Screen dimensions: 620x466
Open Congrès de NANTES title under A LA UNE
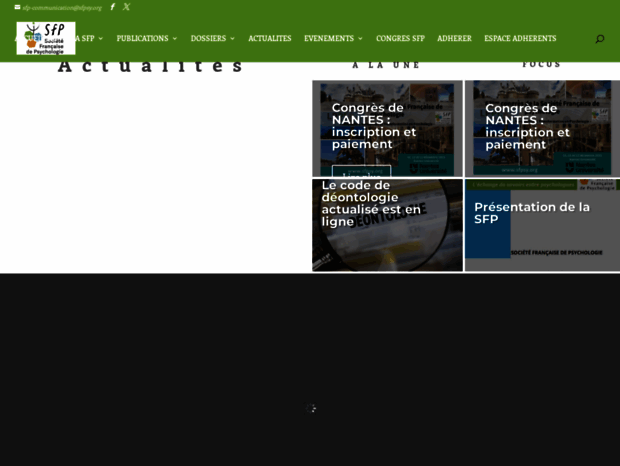374,126
